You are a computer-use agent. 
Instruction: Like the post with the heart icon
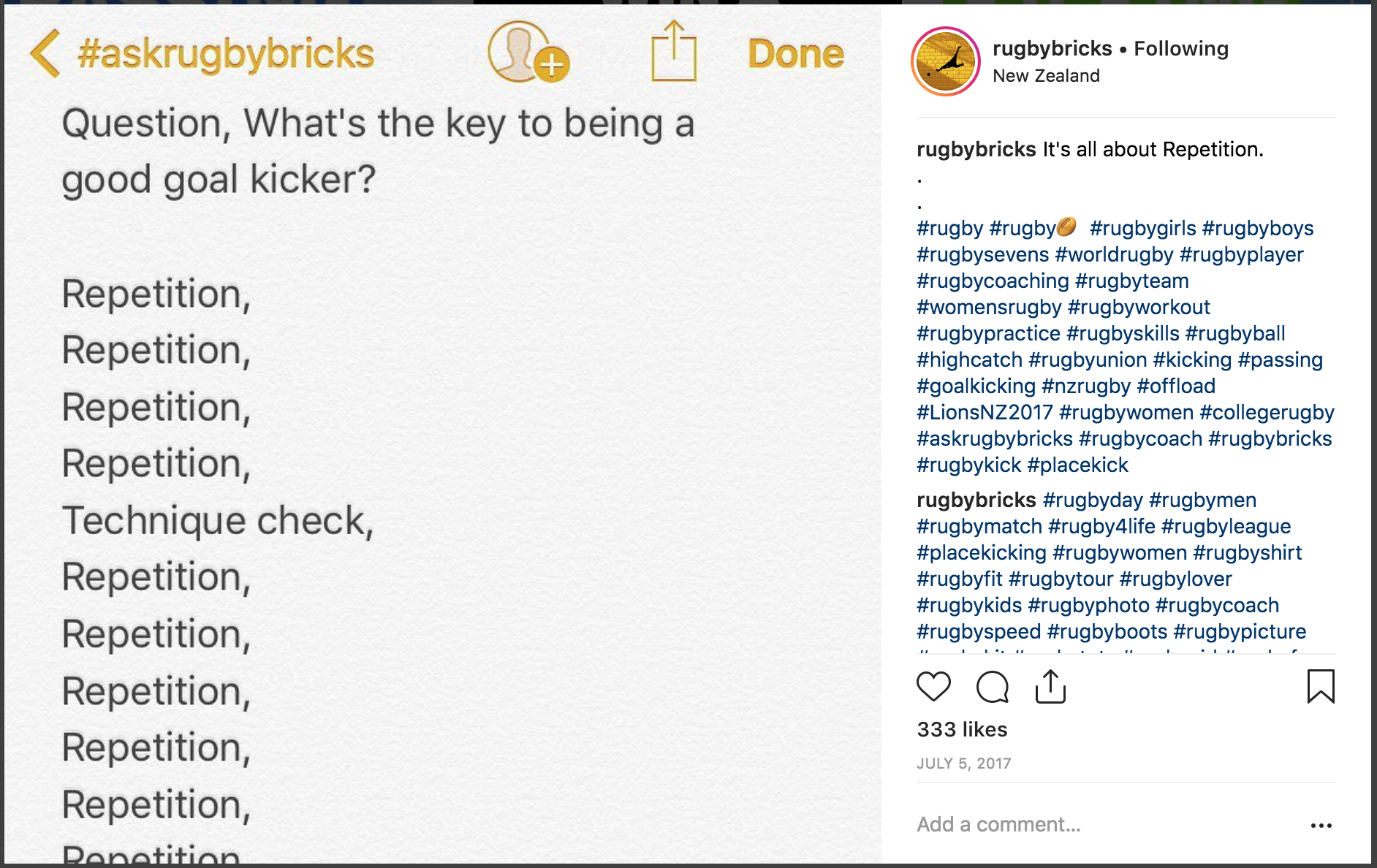coord(933,687)
